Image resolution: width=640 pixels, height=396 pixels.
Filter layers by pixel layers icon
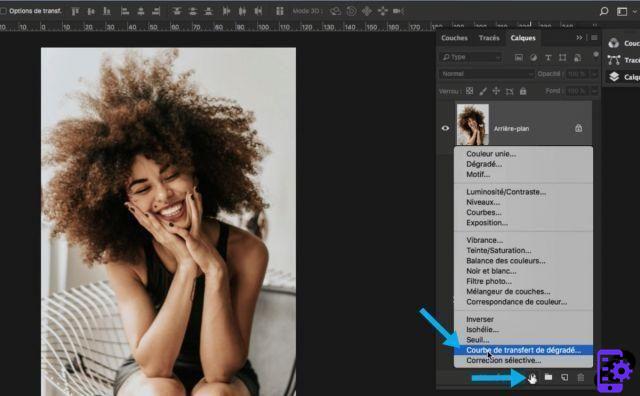pyautogui.click(x=519, y=58)
